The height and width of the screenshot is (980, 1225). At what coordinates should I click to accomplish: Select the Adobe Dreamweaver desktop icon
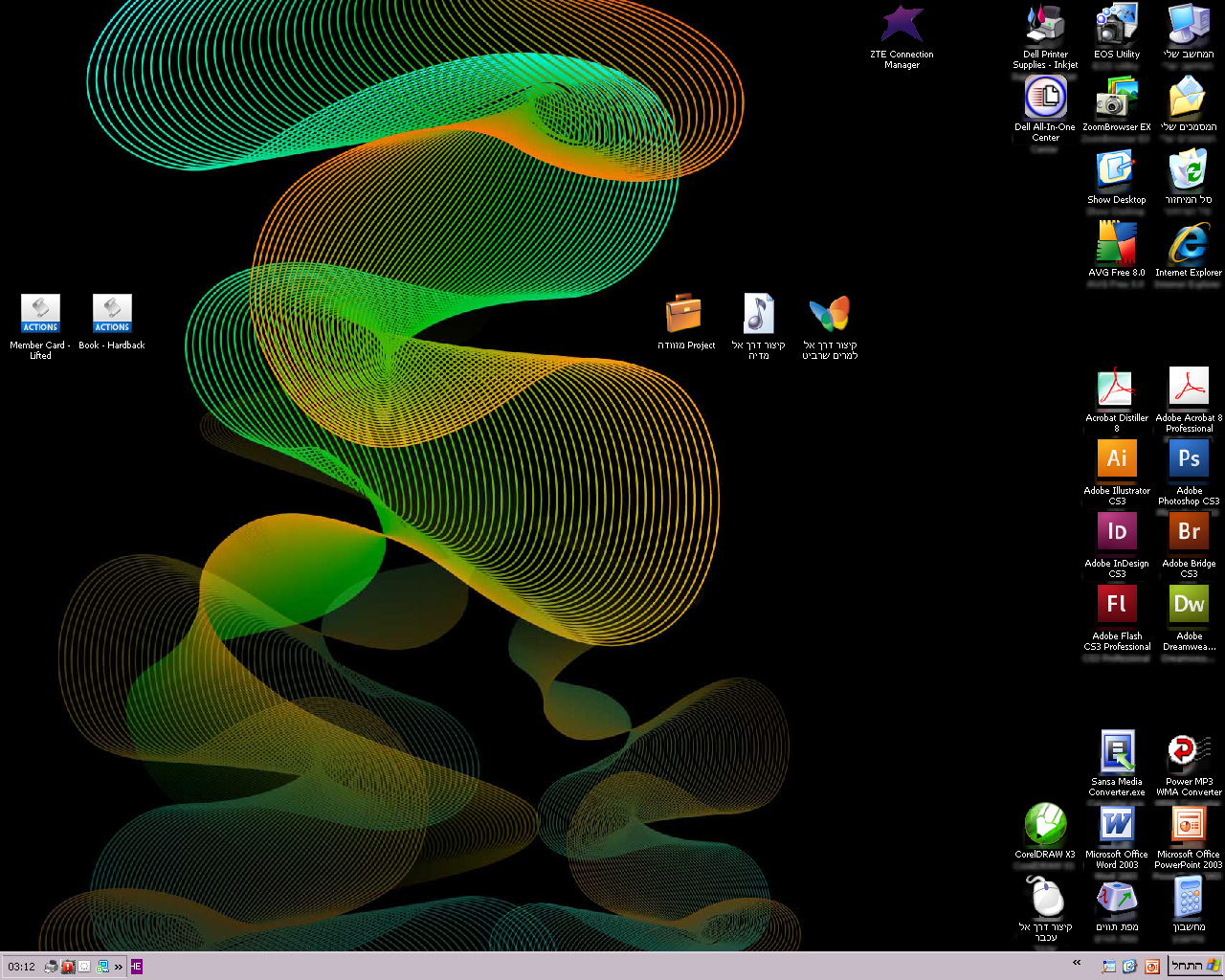point(1189,605)
